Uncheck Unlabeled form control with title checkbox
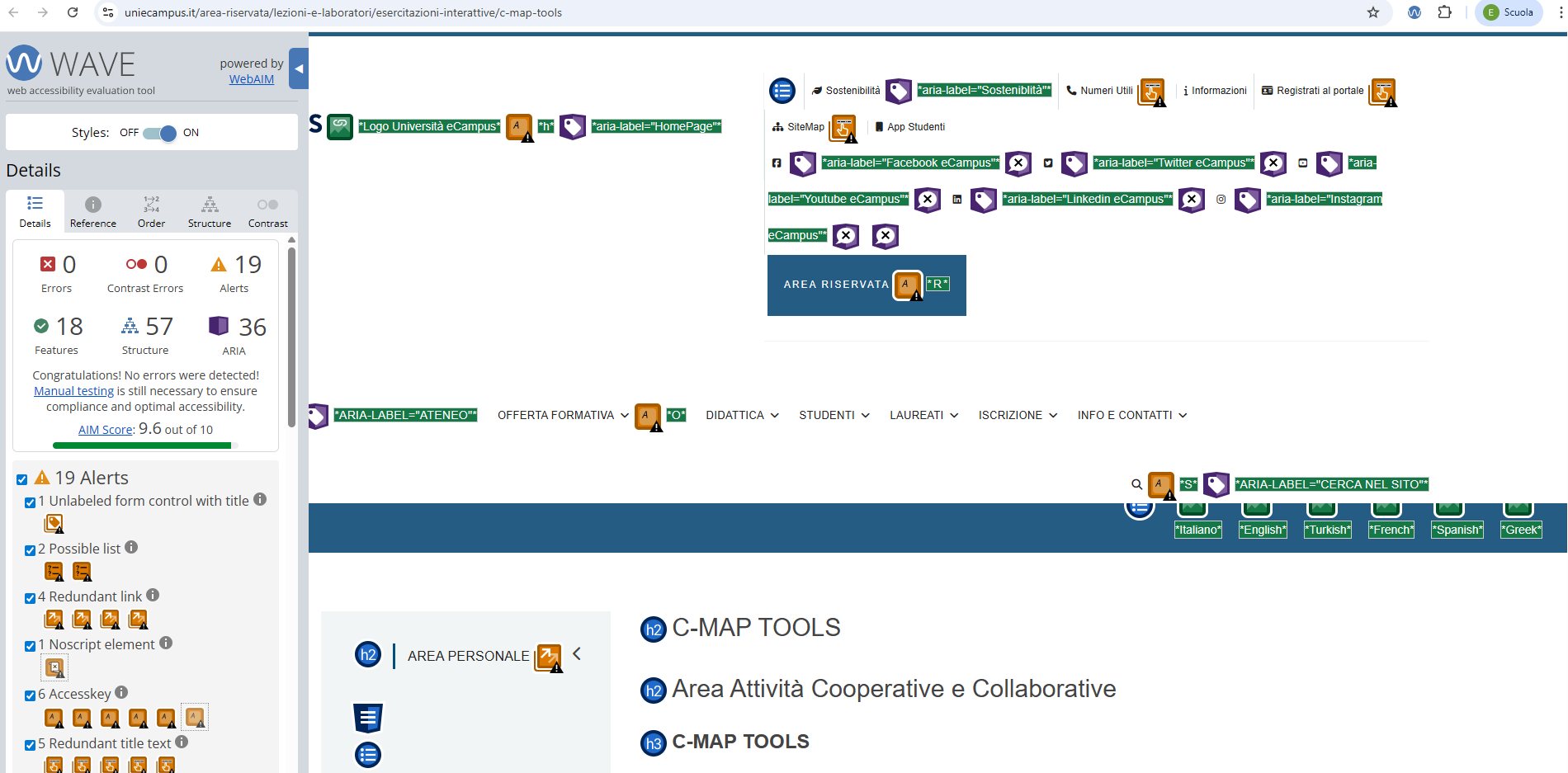The image size is (1568, 773). pyautogui.click(x=31, y=502)
